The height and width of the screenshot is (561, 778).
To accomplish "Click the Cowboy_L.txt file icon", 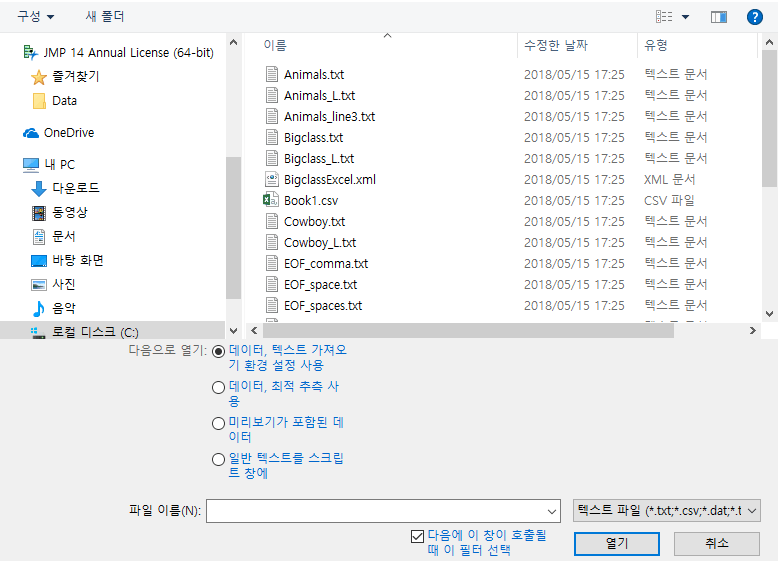I will pos(271,242).
